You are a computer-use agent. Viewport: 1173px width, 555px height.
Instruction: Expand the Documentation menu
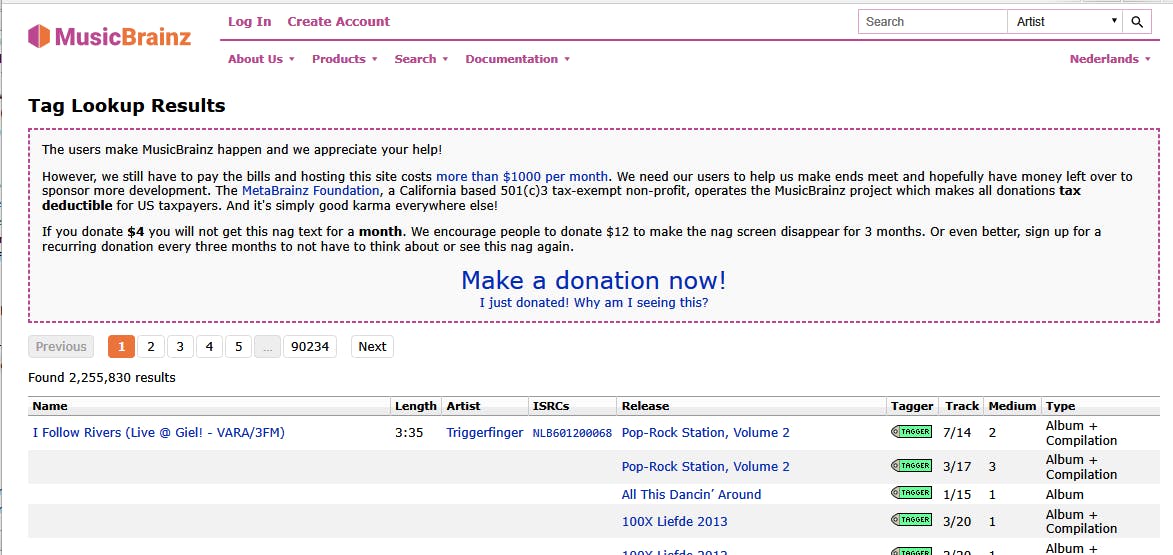click(x=518, y=59)
